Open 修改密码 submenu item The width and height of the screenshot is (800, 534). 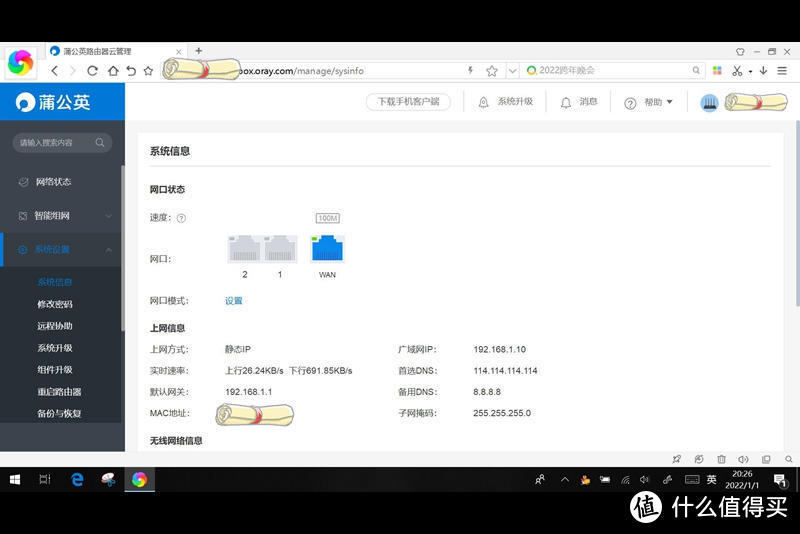(x=55, y=304)
